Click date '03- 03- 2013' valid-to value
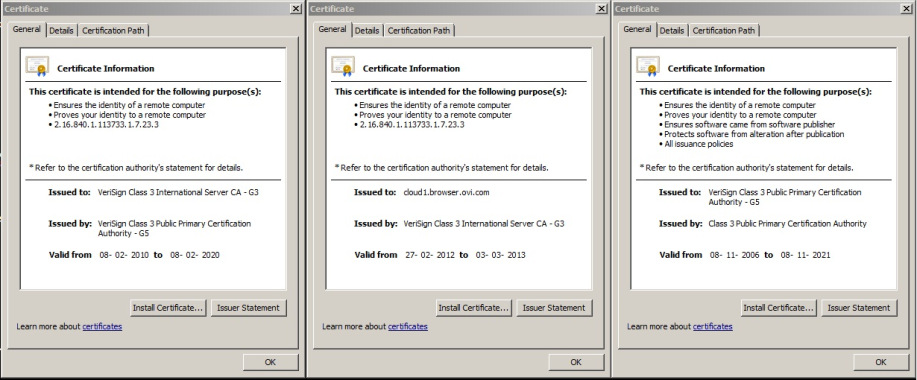917x380 pixels. (x=501, y=255)
